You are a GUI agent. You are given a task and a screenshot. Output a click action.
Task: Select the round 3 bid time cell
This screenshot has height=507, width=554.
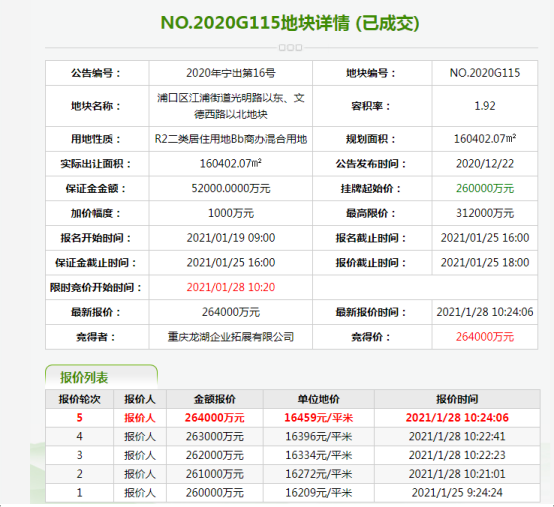coord(457,455)
